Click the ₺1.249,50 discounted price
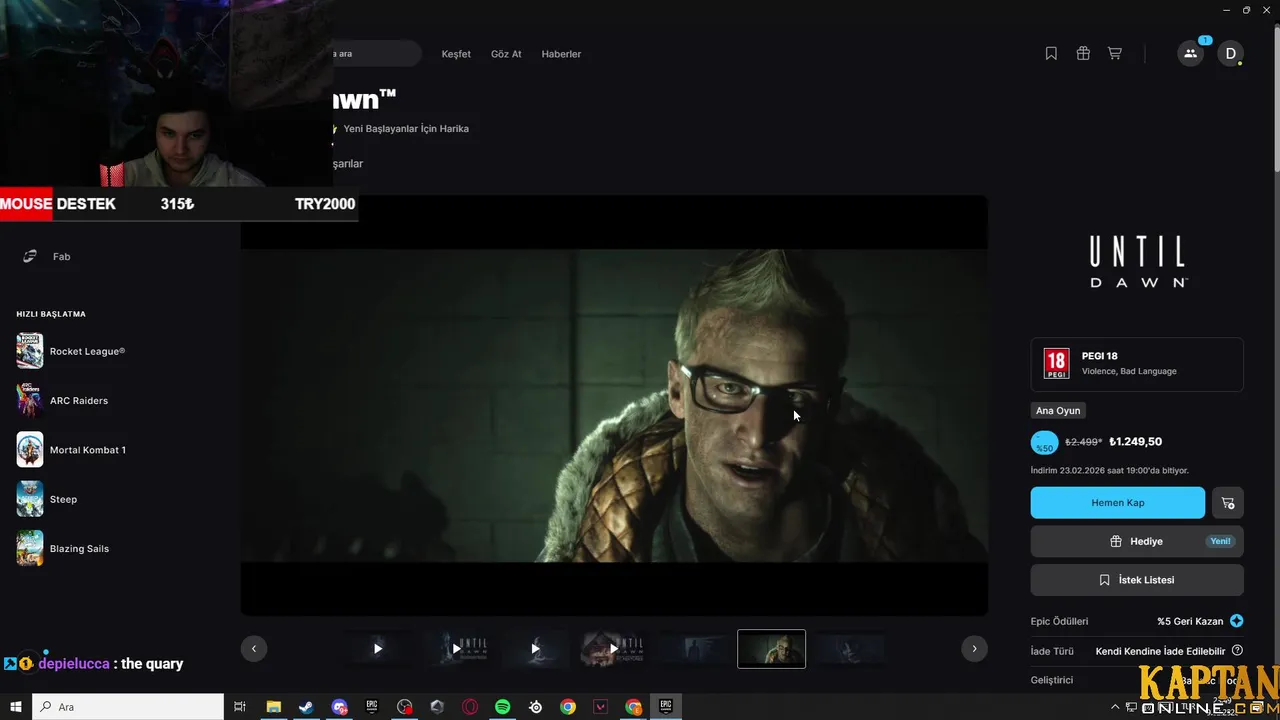 [1135, 442]
